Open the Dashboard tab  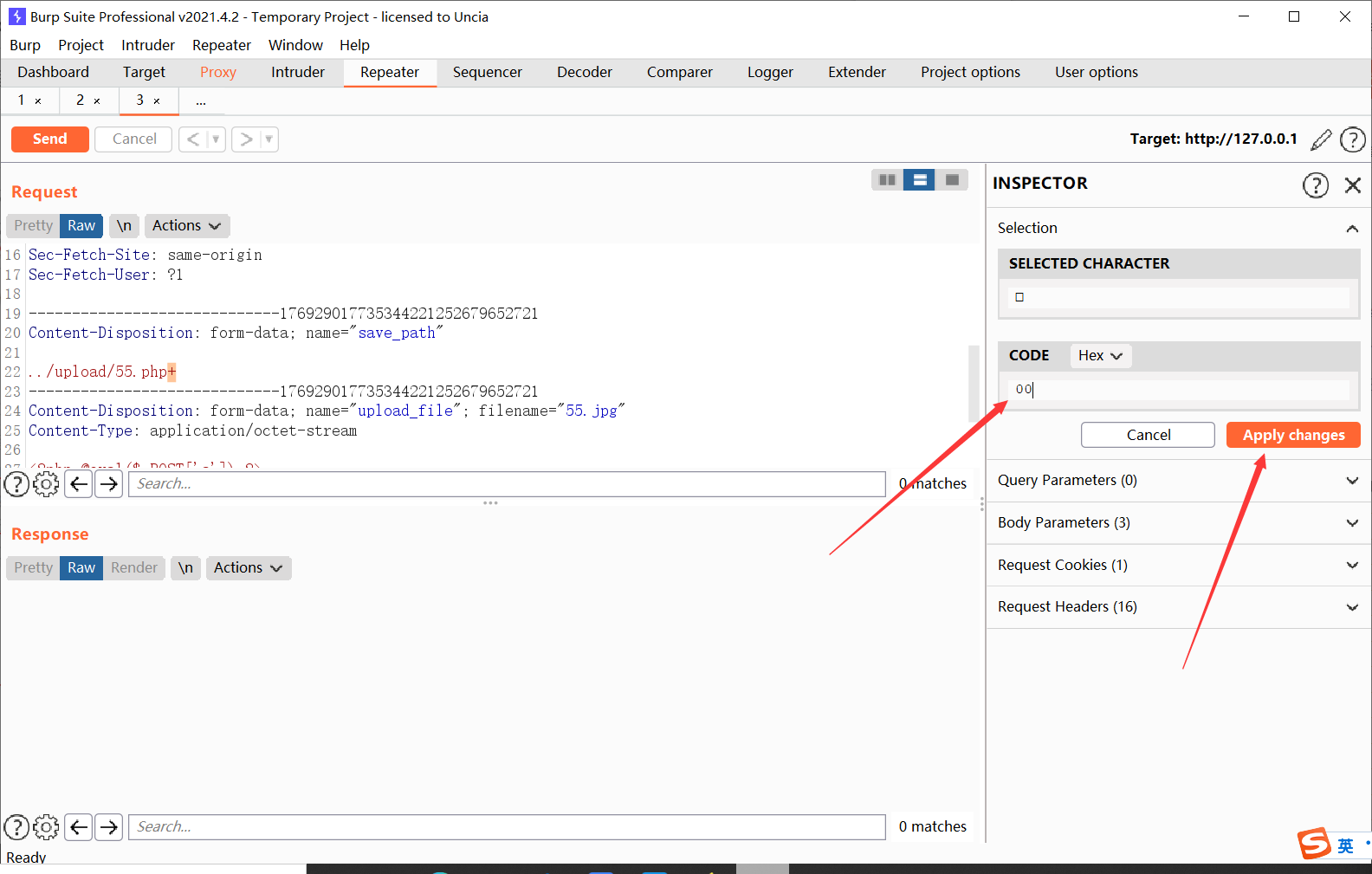coord(53,72)
